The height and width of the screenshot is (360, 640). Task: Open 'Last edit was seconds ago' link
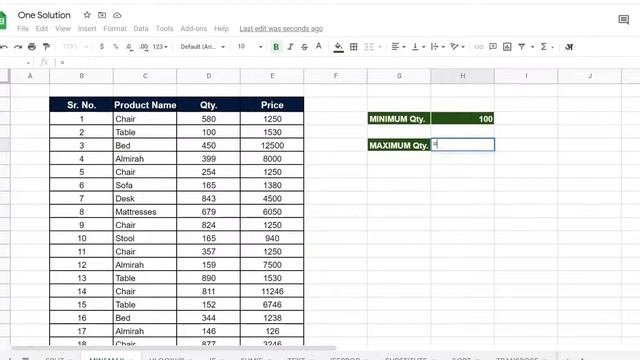[281, 29]
